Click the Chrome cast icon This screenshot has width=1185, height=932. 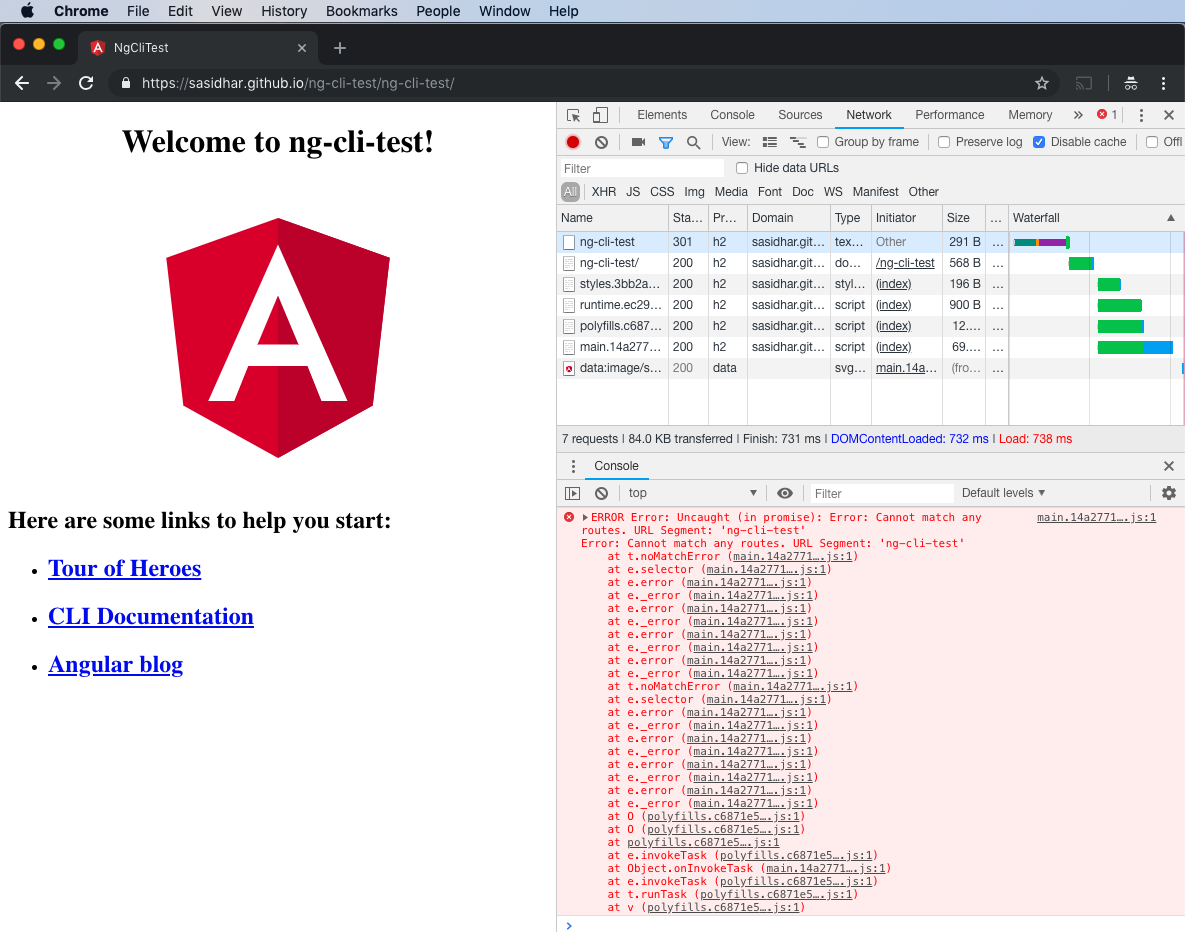1084,83
